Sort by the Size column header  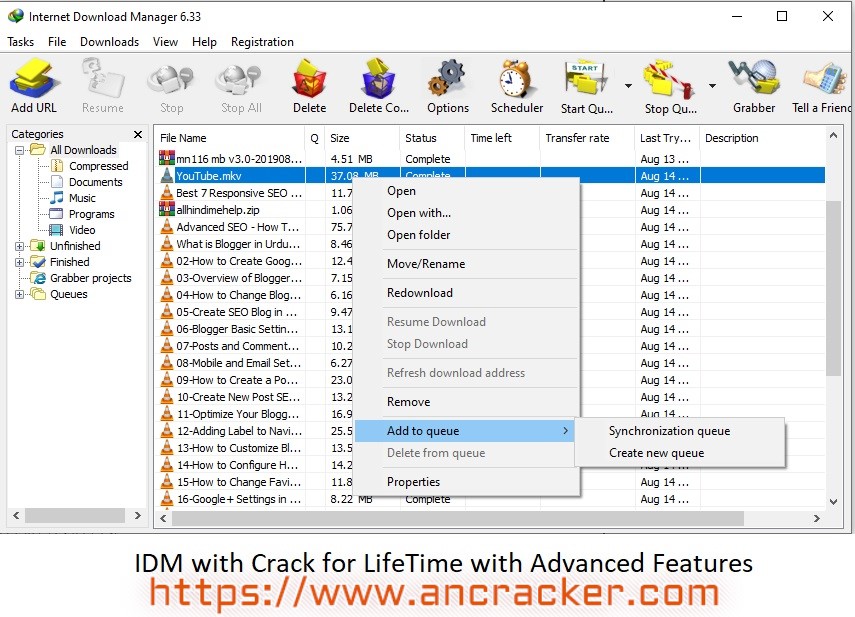(x=362, y=138)
